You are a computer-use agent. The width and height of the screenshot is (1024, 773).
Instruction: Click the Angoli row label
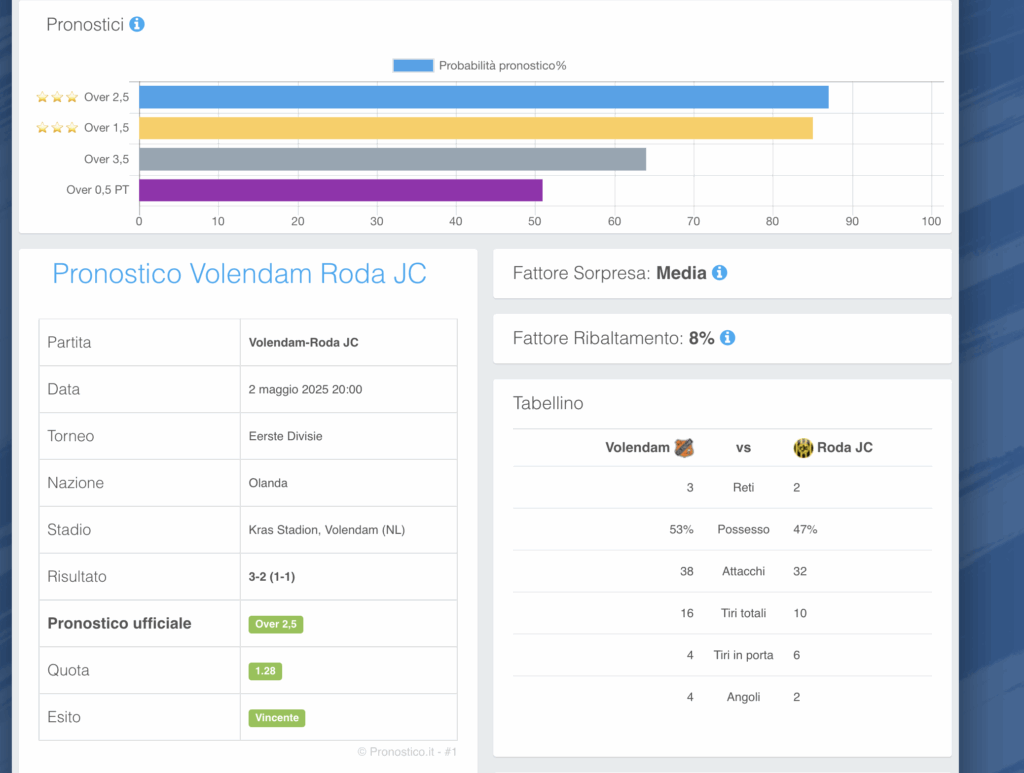tap(743, 697)
